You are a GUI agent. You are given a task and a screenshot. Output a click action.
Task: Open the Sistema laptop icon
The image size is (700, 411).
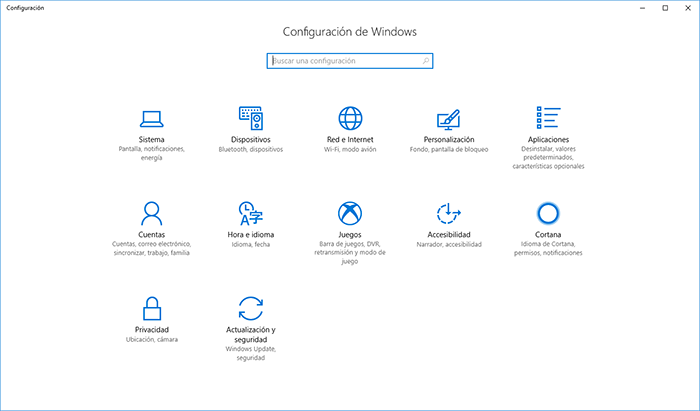(x=151, y=119)
